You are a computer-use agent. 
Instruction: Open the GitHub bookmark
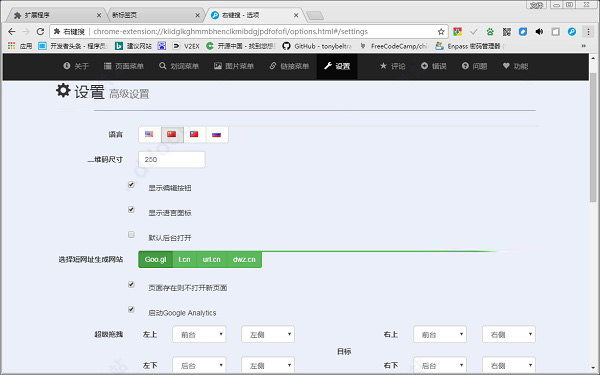click(x=317, y=46)
